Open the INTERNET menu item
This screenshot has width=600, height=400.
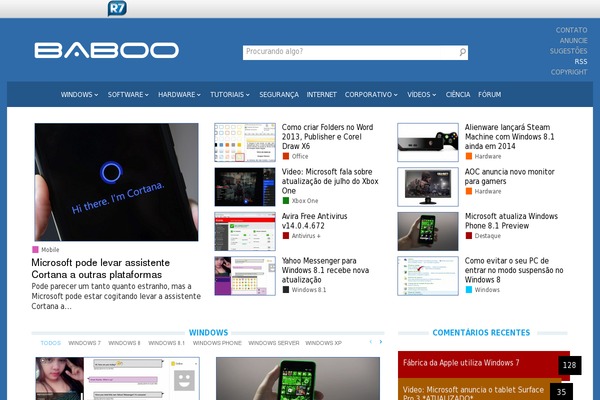point(321,95)
